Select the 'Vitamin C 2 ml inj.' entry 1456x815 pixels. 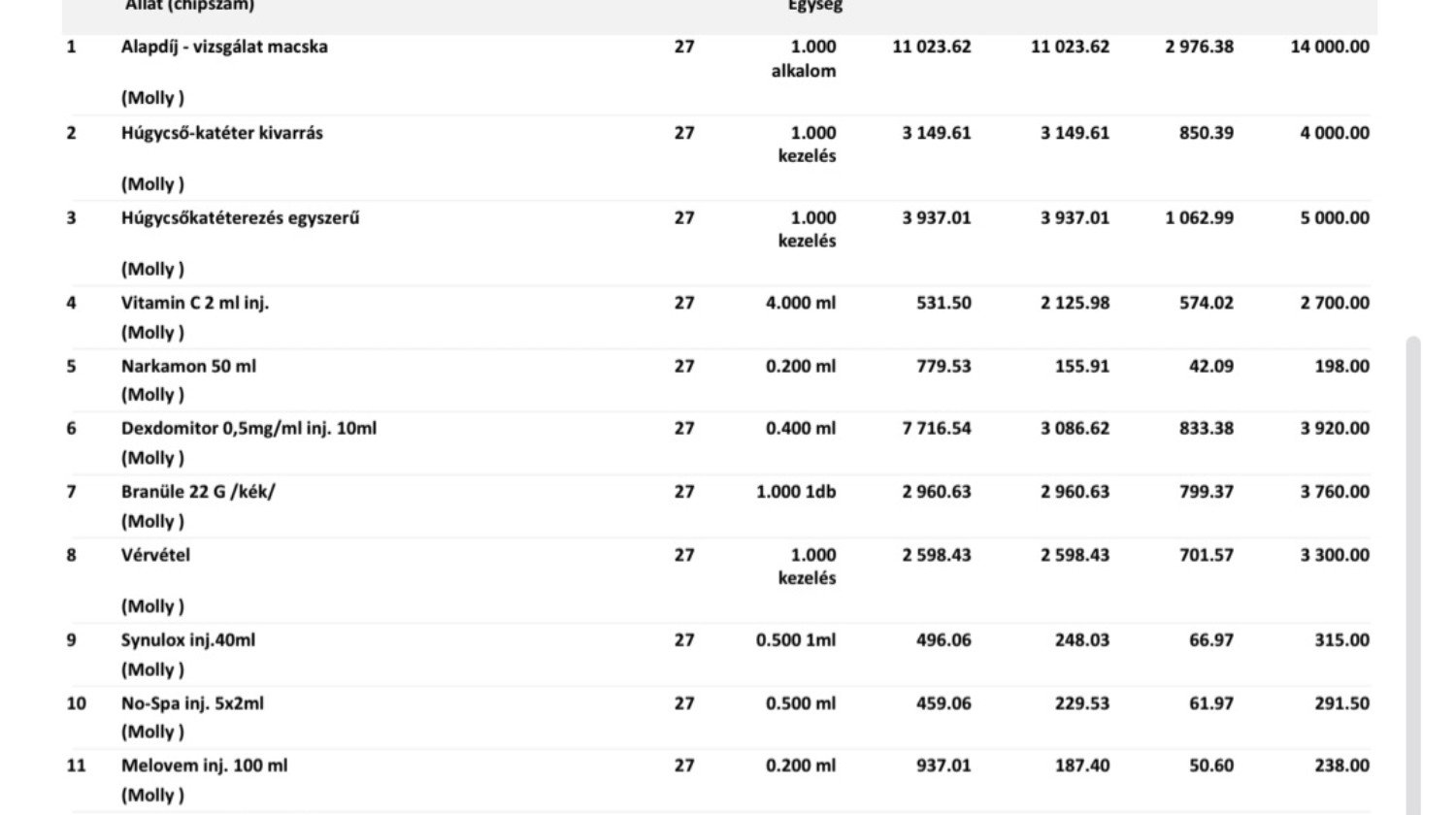click(x=194, y=303)
